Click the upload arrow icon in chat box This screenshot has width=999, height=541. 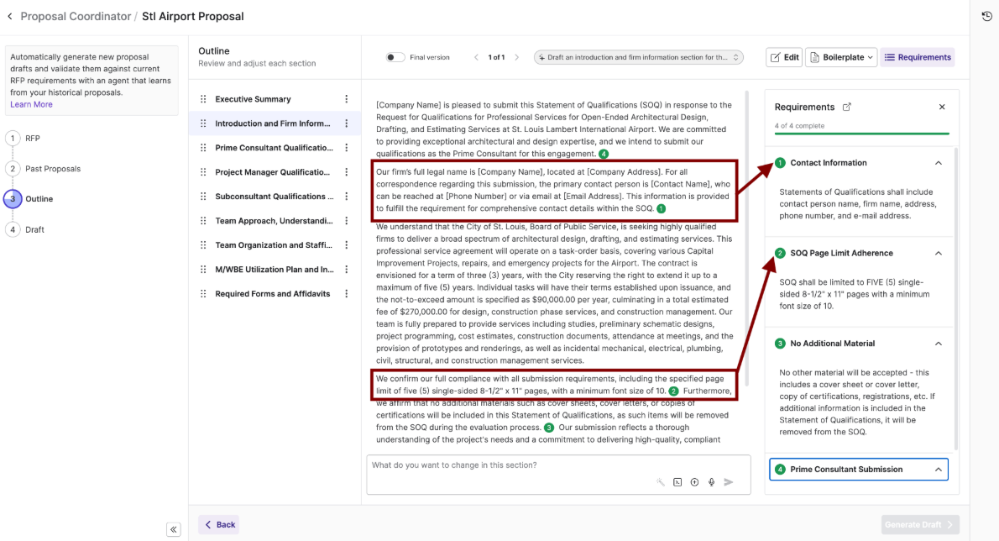coord(694,482)
